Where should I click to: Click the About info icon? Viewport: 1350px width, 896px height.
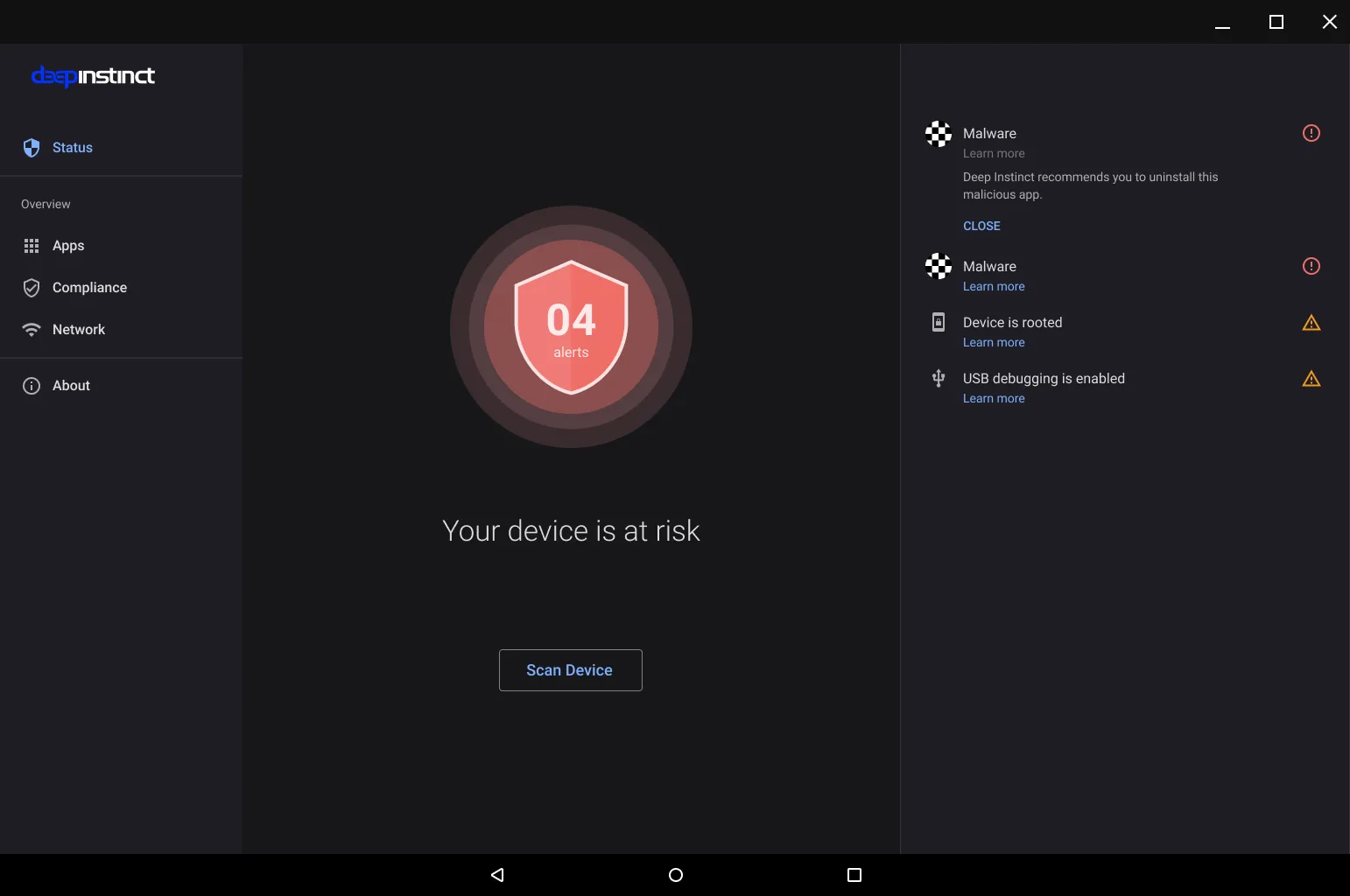(32, 386)
